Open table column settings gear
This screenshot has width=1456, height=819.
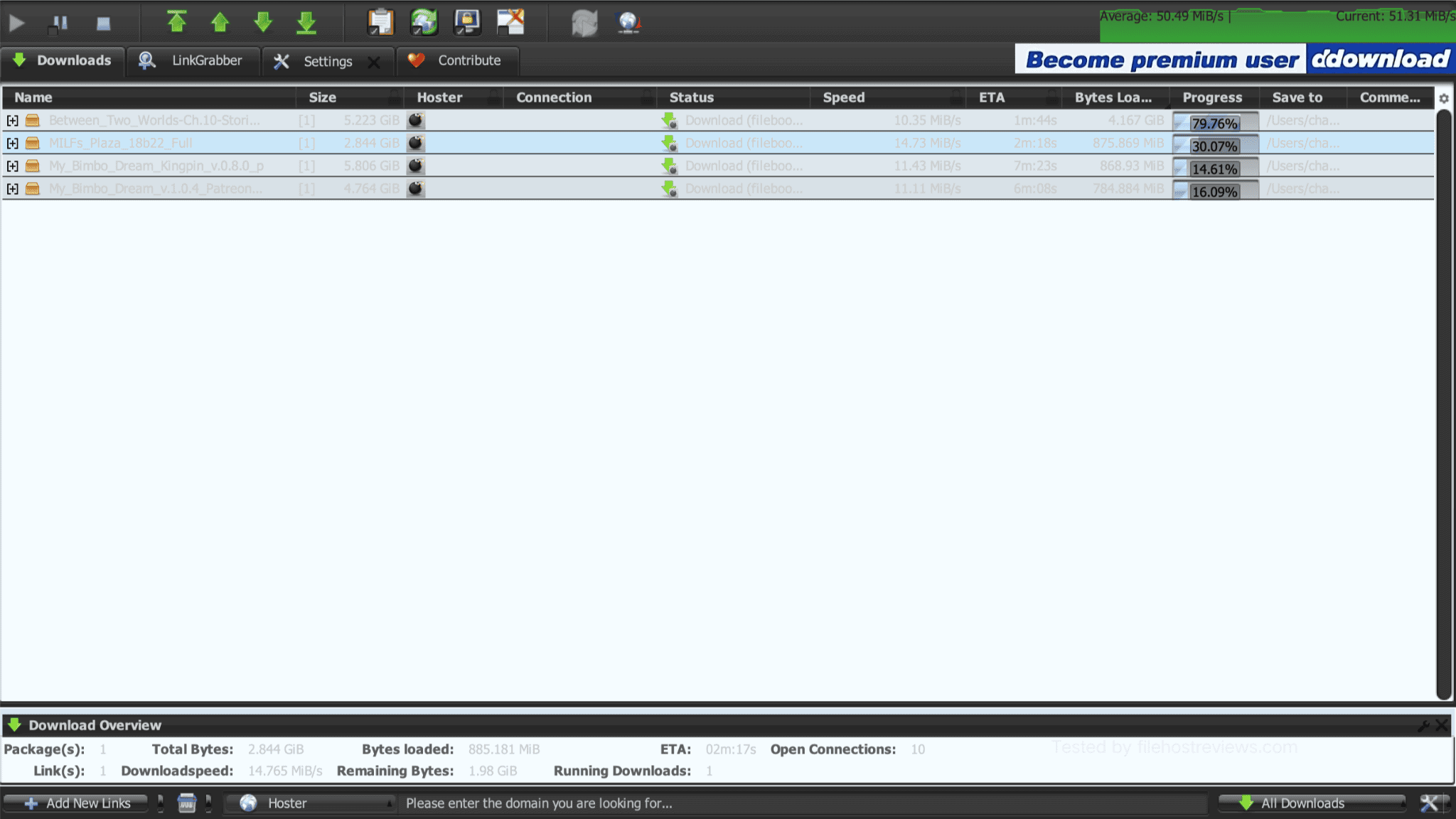pos(1444,99)
